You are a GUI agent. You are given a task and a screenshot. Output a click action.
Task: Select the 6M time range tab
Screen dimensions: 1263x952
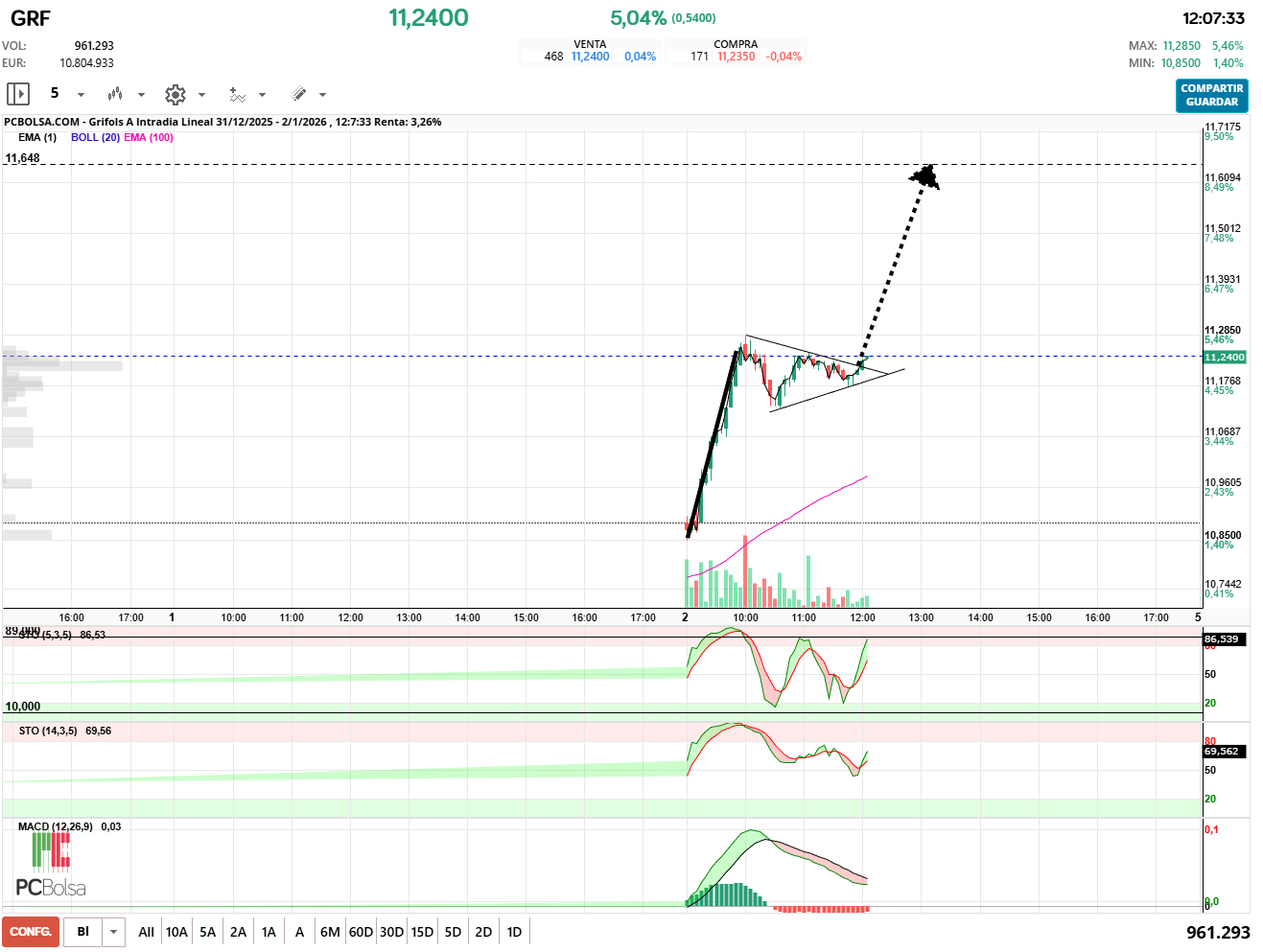tap(330, 932)
